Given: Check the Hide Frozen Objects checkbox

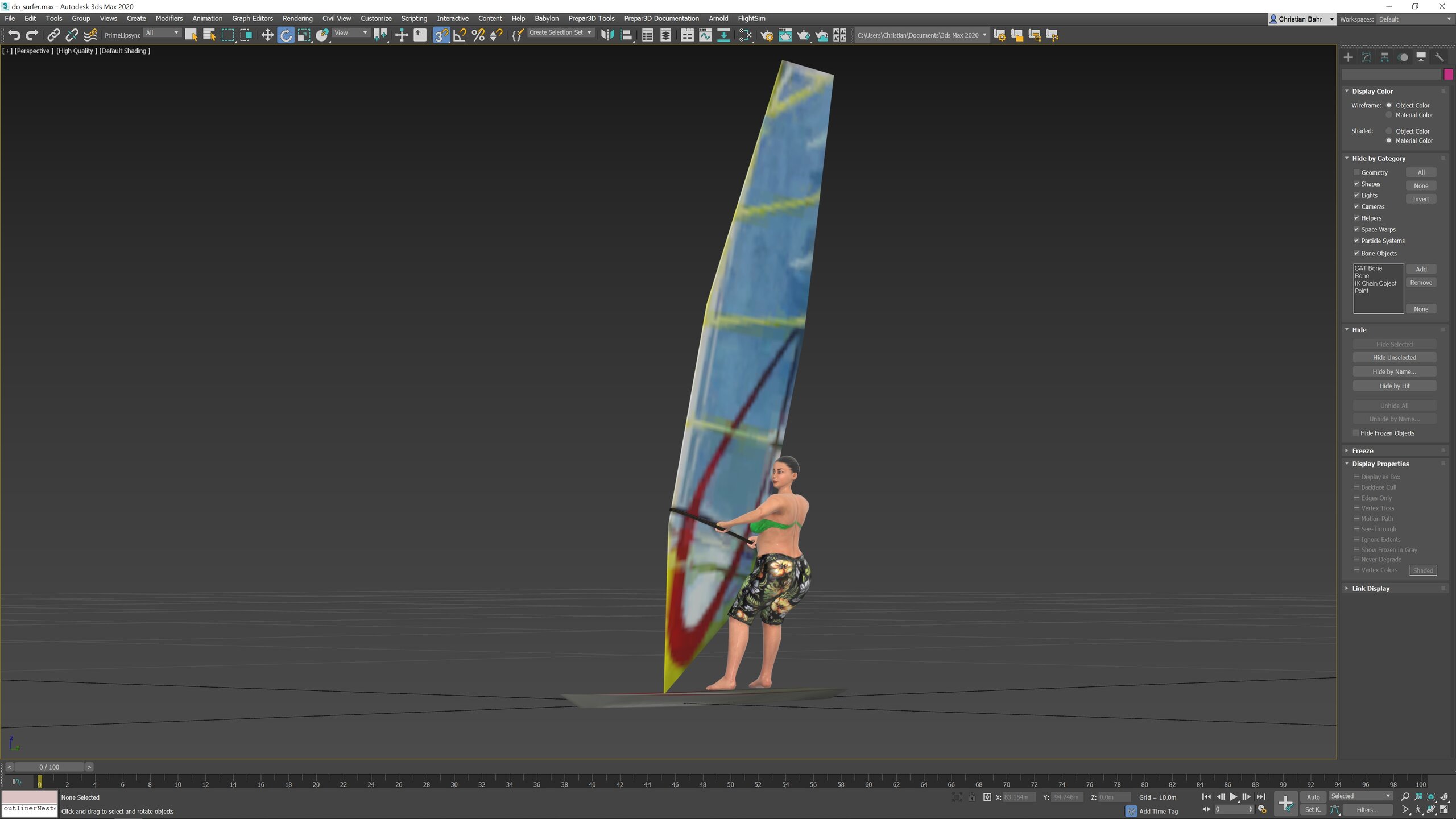Looking at the screenshot, I should (1356, 433).
